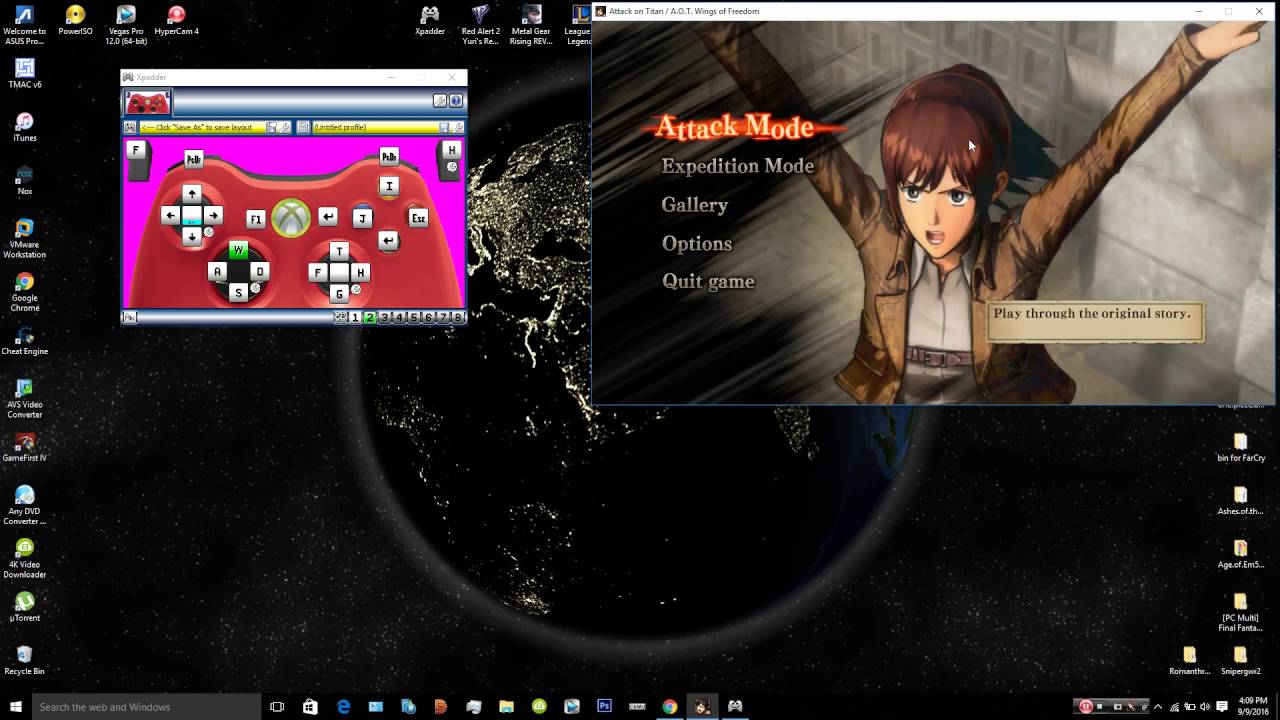Viewport: 1280px width, 720px height.
Task: Open the Untitled profile name list
Action: click(375, 127)
